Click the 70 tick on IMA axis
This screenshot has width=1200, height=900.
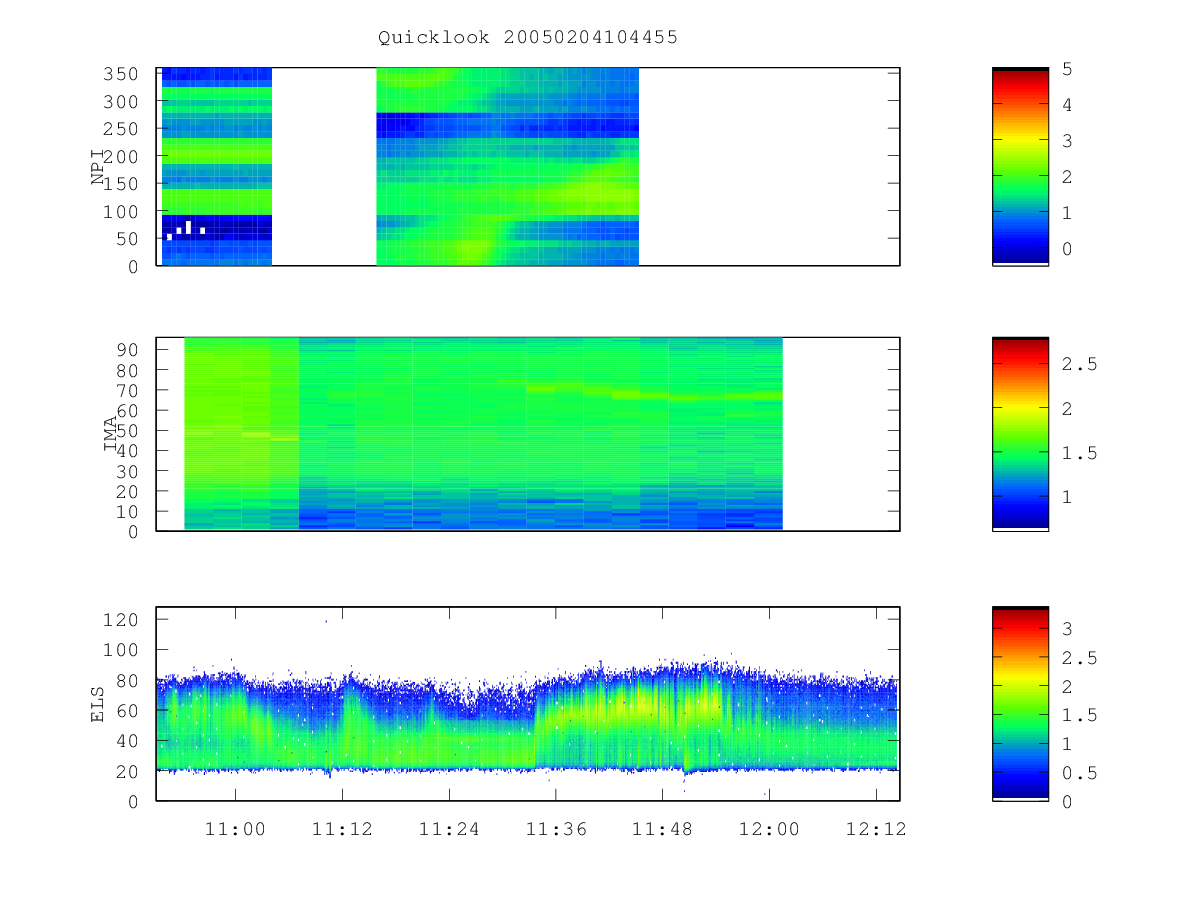[x=128, y=390]
